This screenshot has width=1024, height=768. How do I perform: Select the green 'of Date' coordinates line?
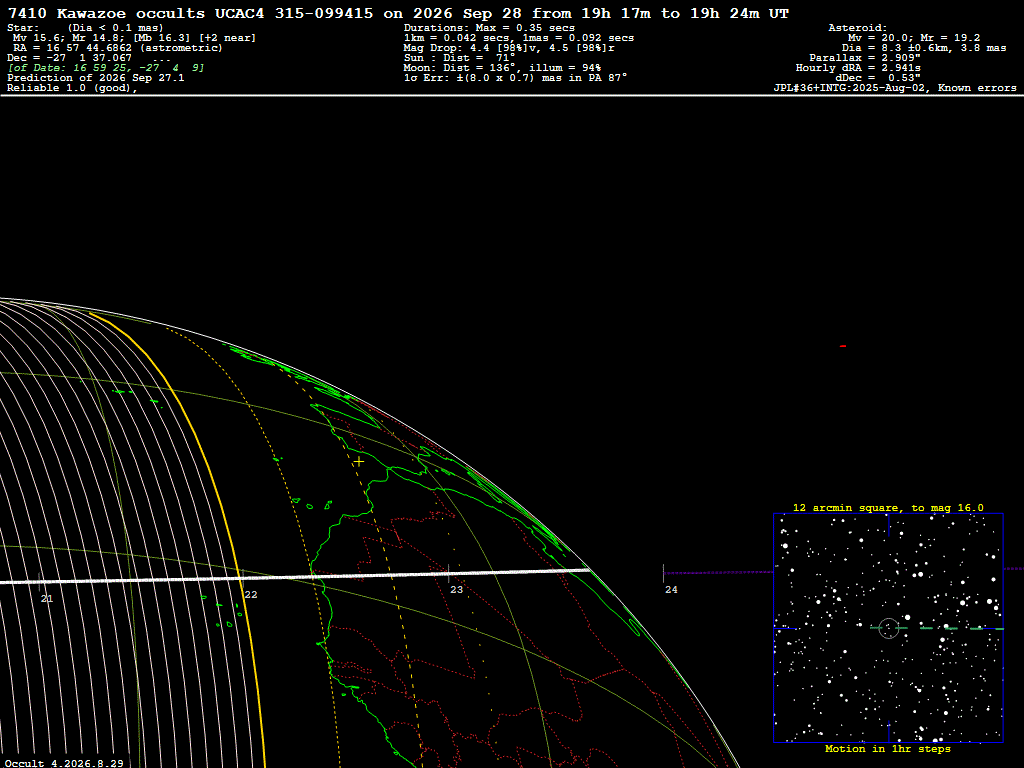pos(106,68)
